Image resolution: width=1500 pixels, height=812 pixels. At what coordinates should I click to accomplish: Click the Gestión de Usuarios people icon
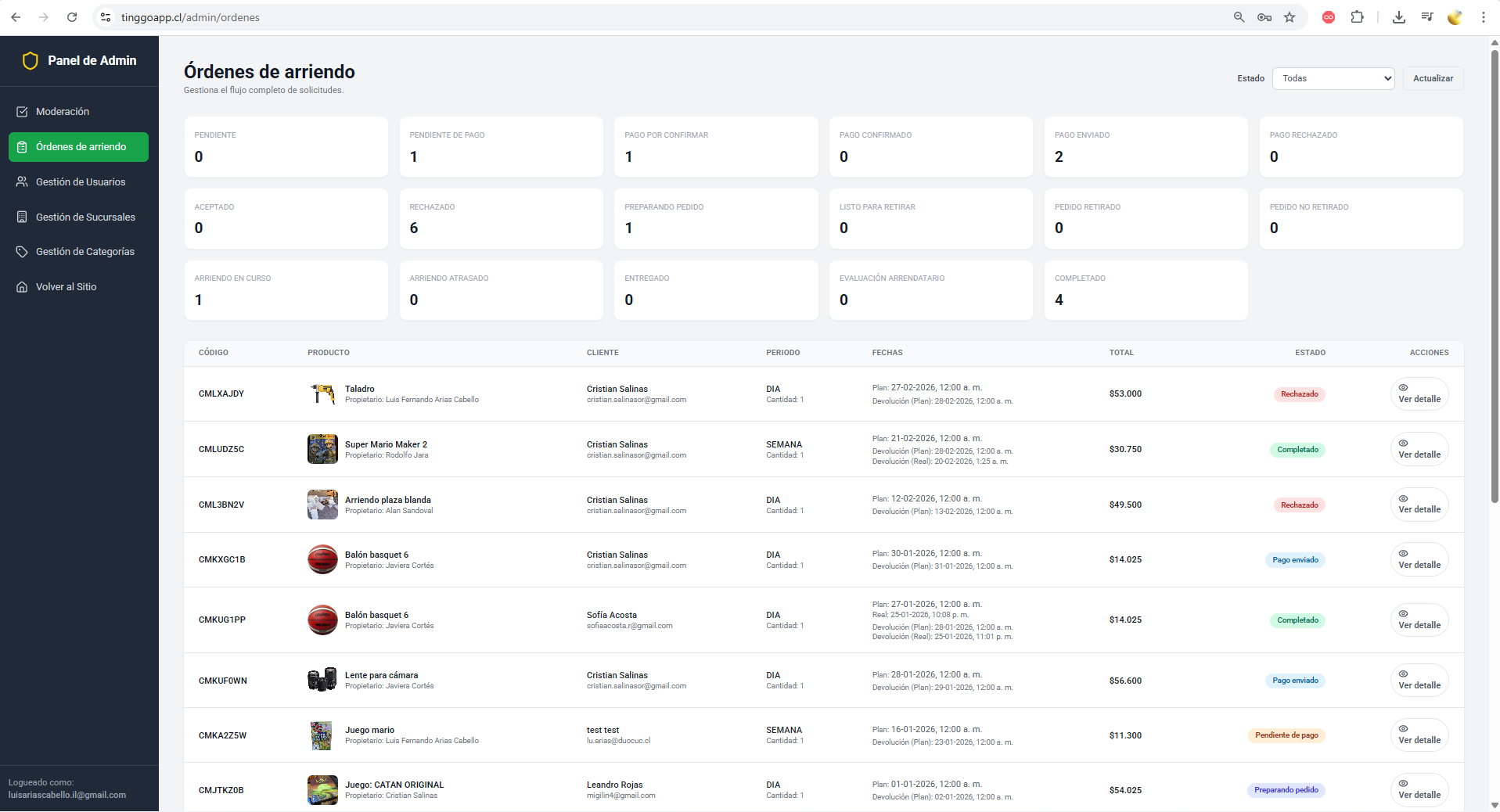[22, 181]
